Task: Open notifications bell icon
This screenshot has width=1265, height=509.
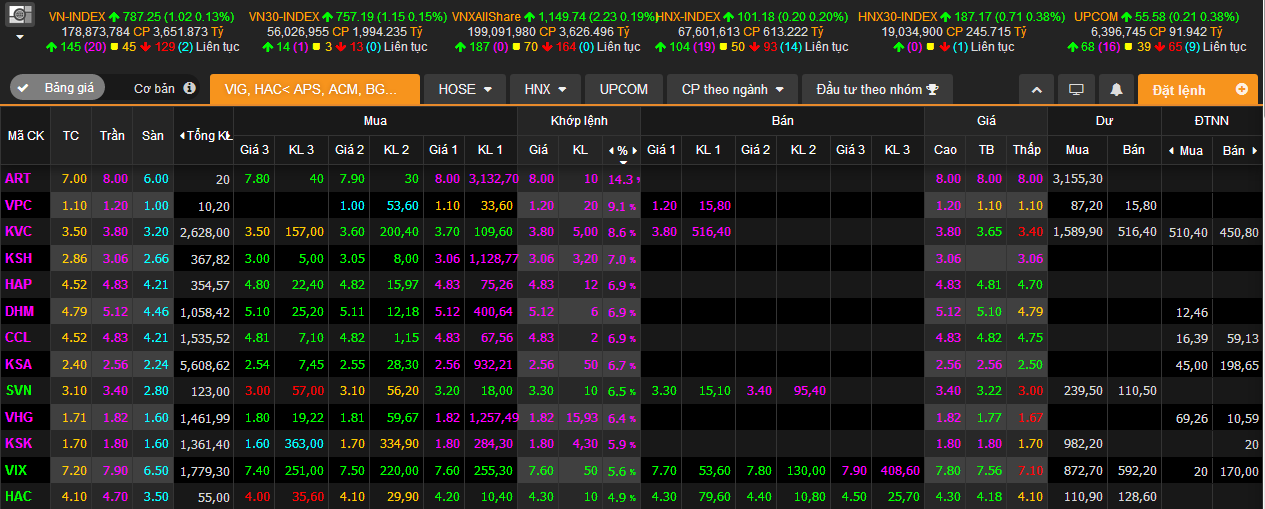Action: click(1117, 89)
